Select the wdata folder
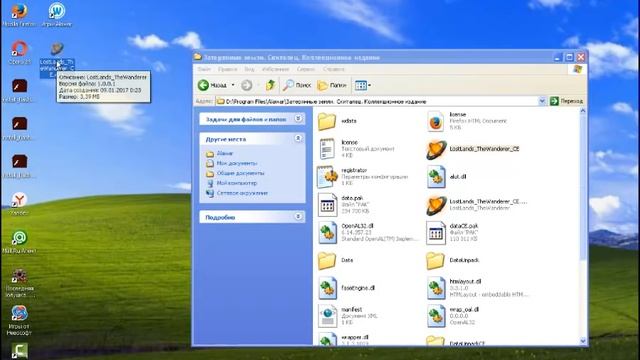This screenshot has height=360, width=640. click(337, 121)
